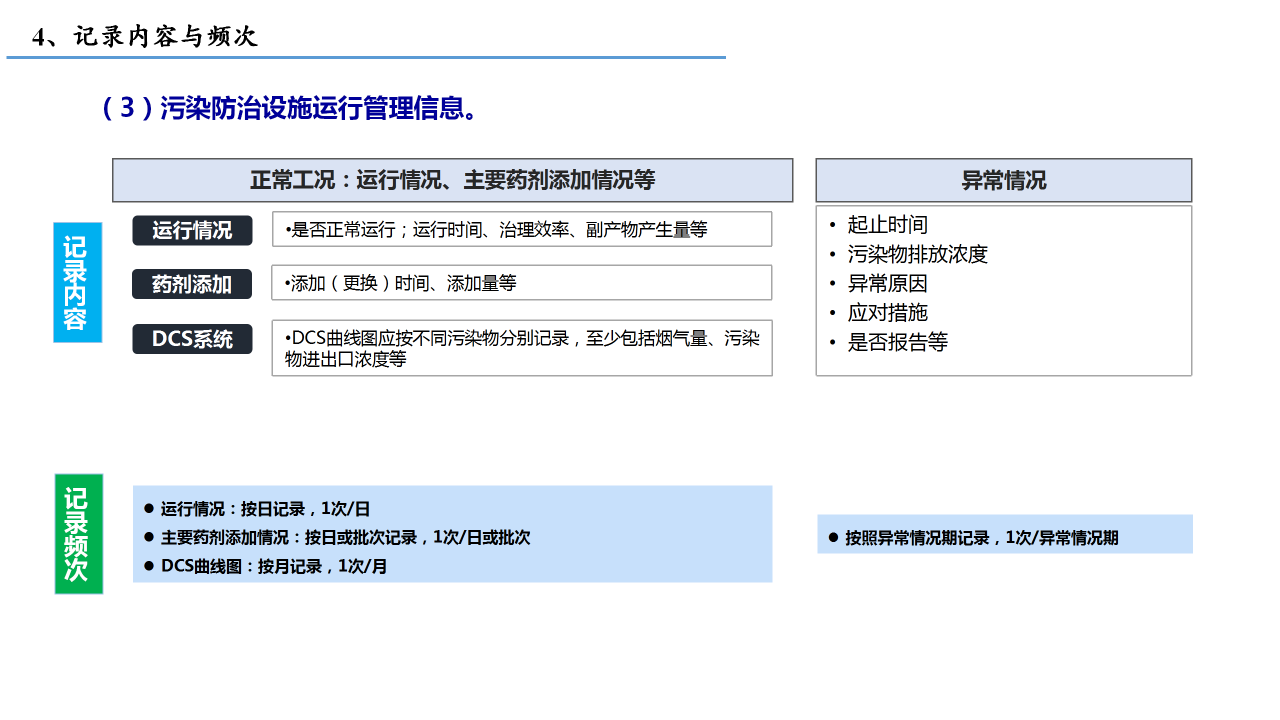The image size is (1280, 720).
Task: Select the 应对措施 bullet item
Action: pyautogui.click(x=887, y=312)
